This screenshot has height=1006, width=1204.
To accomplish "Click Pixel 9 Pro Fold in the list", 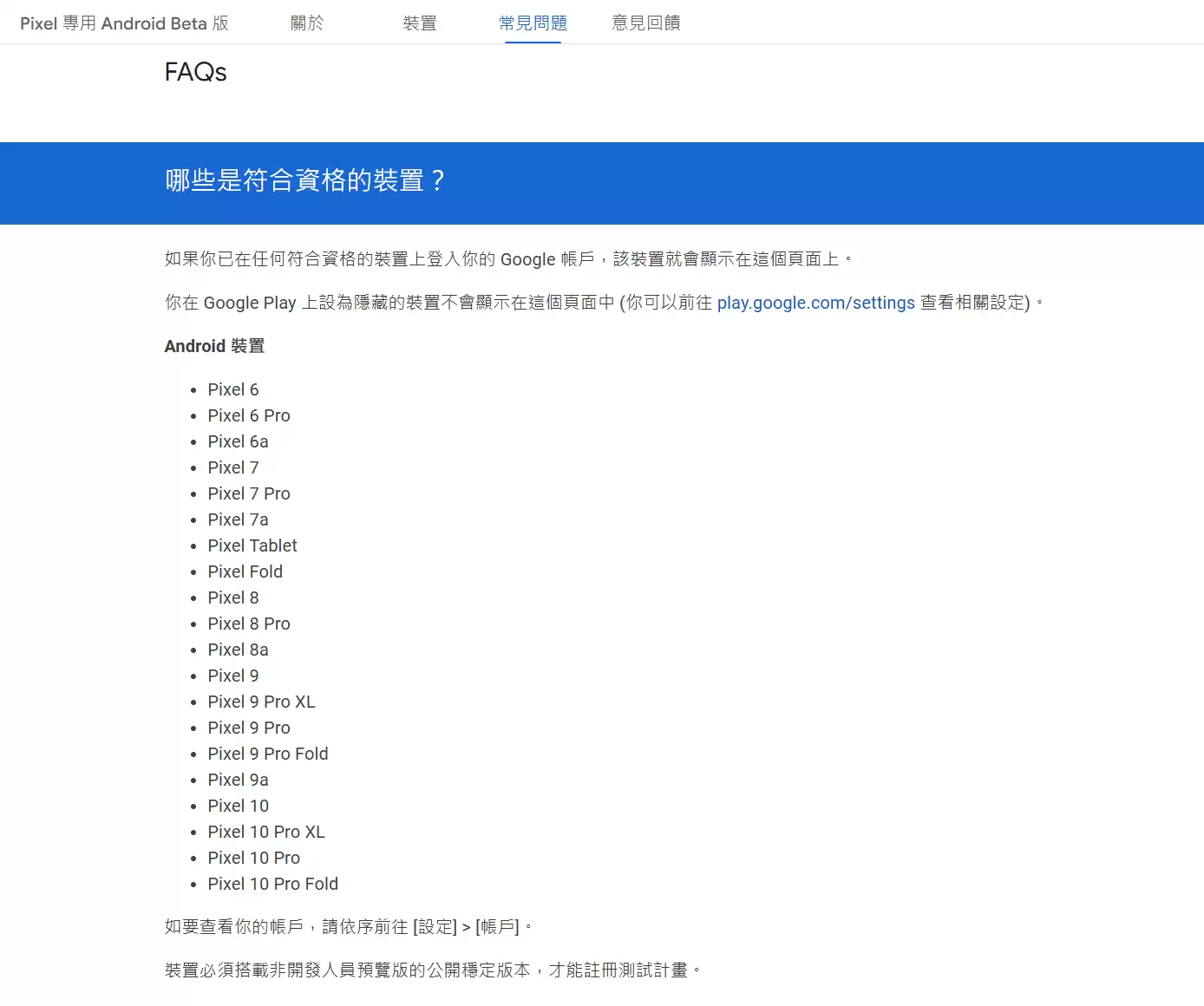I will [x=267, y=754].
